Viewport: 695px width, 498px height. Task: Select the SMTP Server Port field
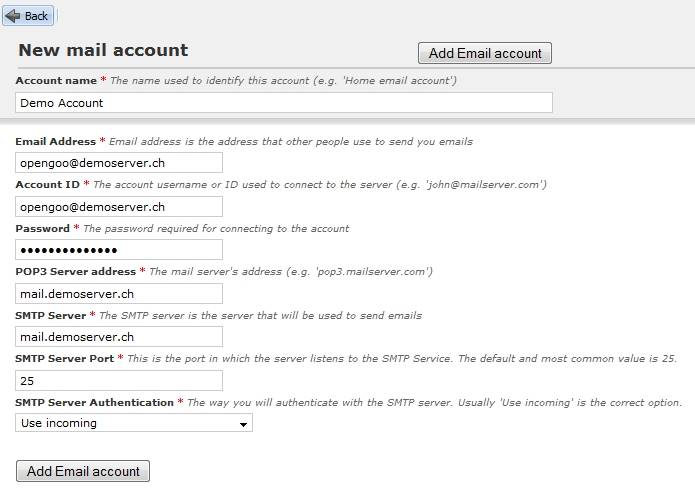pos(119,381)
